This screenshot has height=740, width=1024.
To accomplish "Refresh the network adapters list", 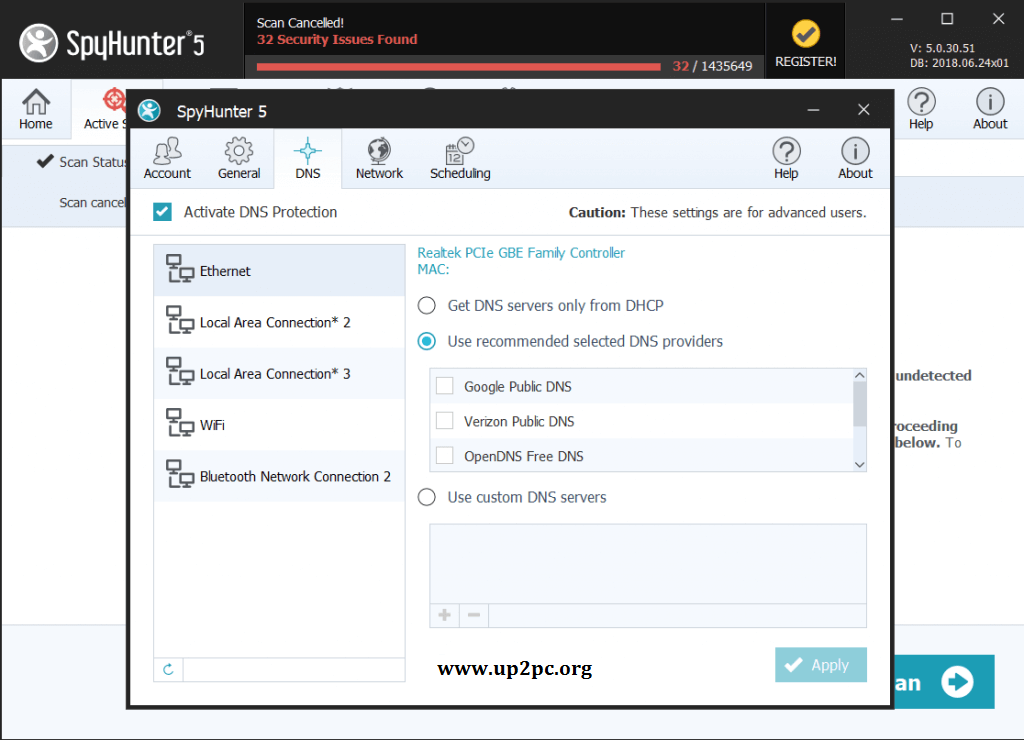I will [168, 669].
